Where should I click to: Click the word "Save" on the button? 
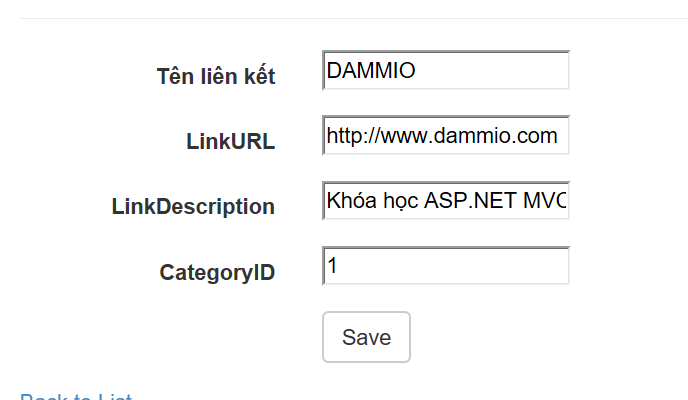pyautogui.click(x=366, y=337)
